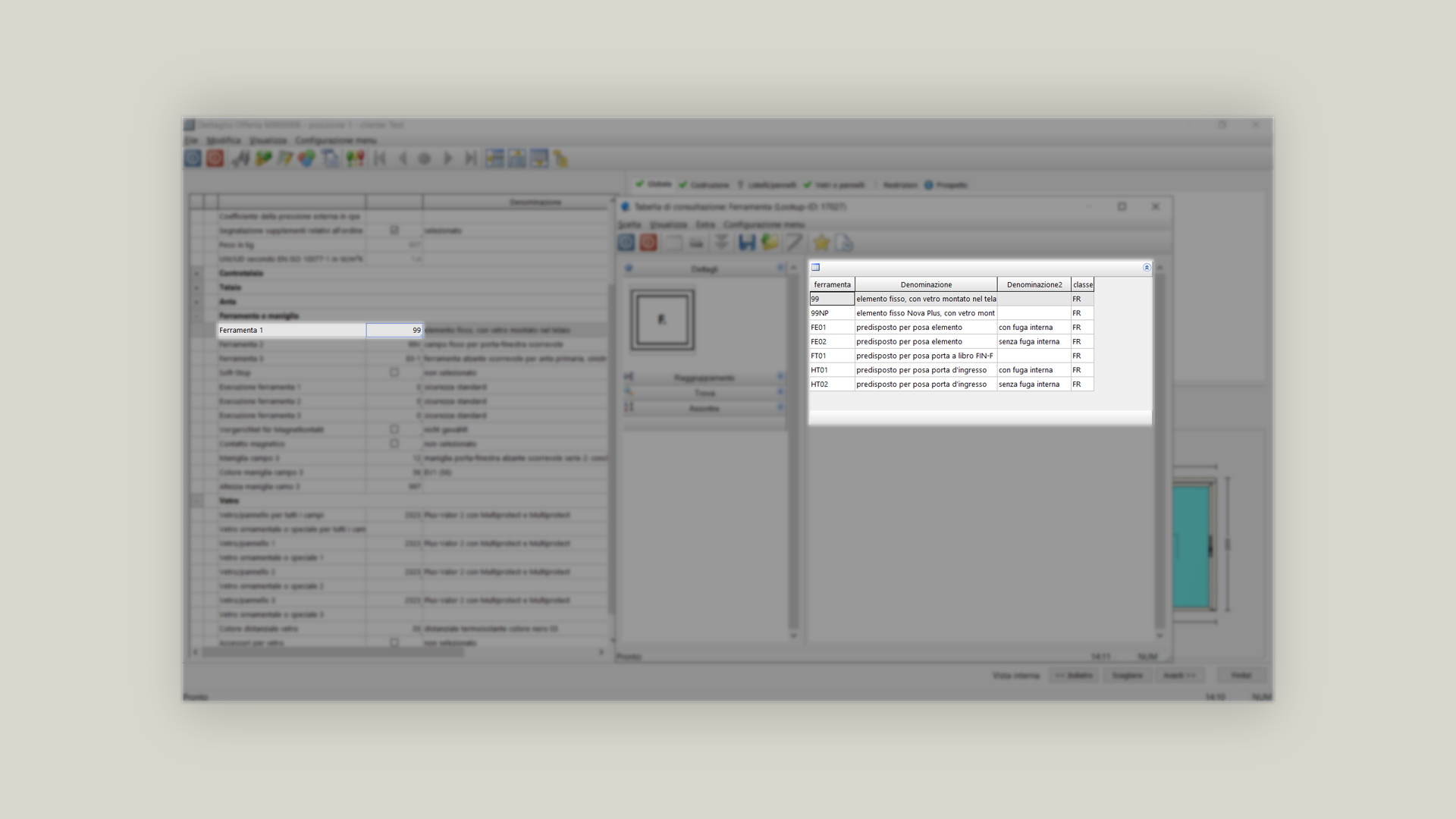Click the blue floppy save icon in the lookup toolbar
The width and height of the screenshot is (1456, 819).
[746, 243]
